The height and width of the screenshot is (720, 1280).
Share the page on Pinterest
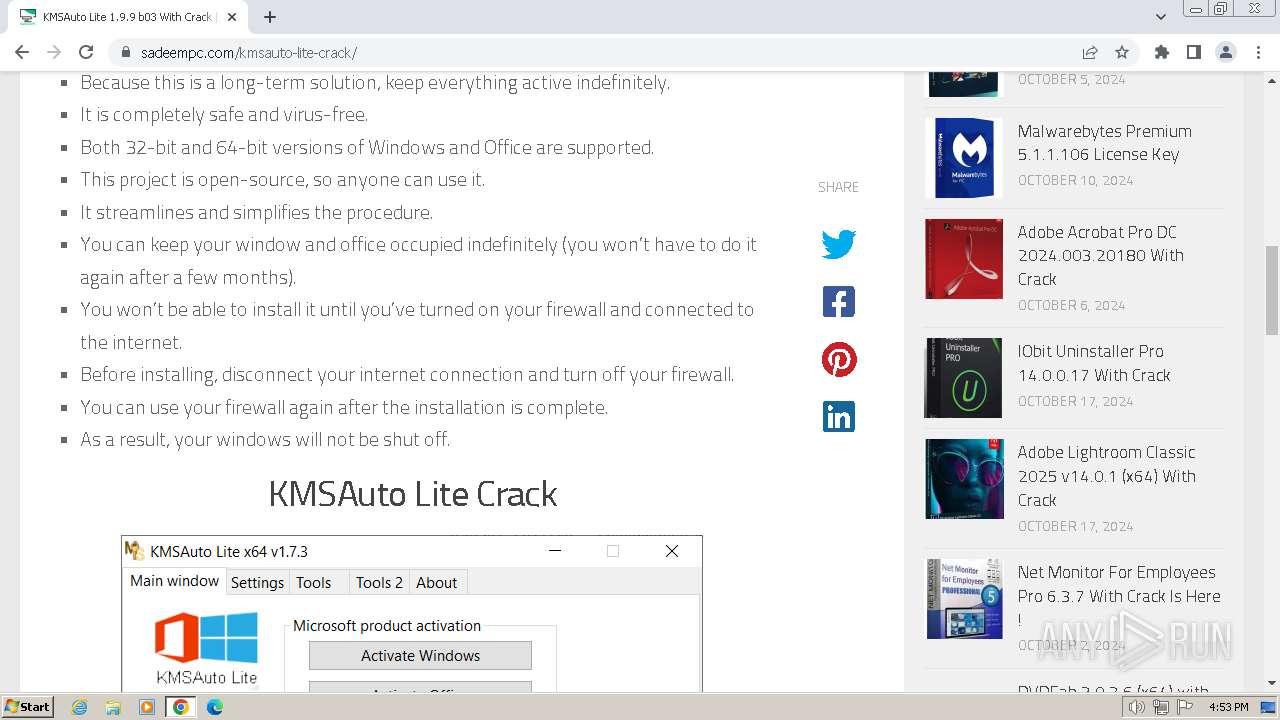coord(838,359)
